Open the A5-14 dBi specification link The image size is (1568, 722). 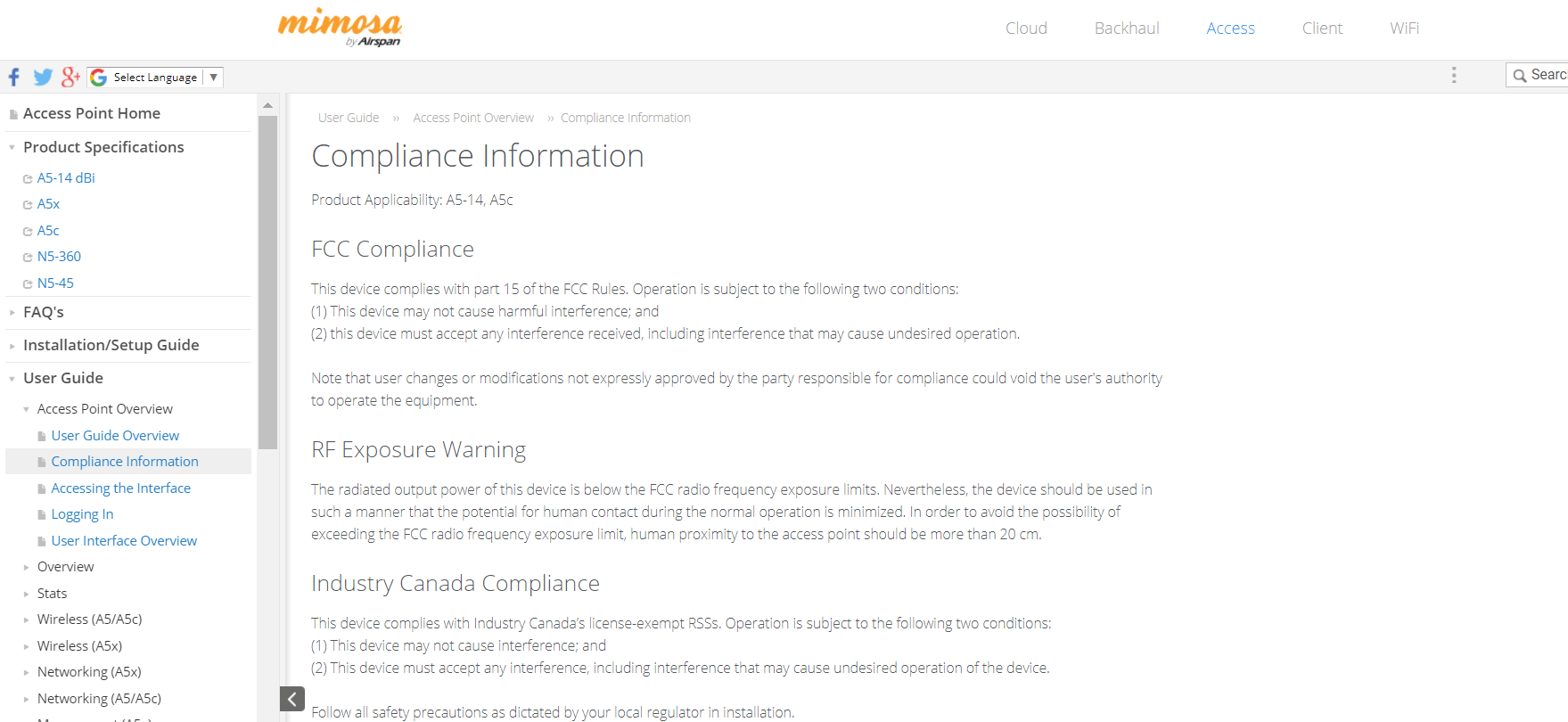point(66,178)
